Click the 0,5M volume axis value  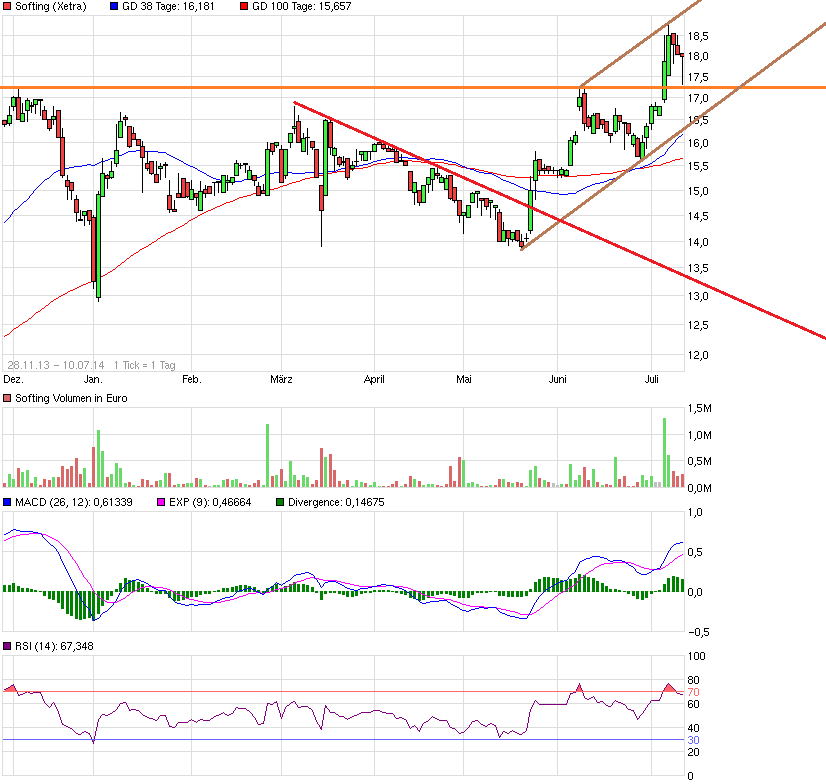700,462
